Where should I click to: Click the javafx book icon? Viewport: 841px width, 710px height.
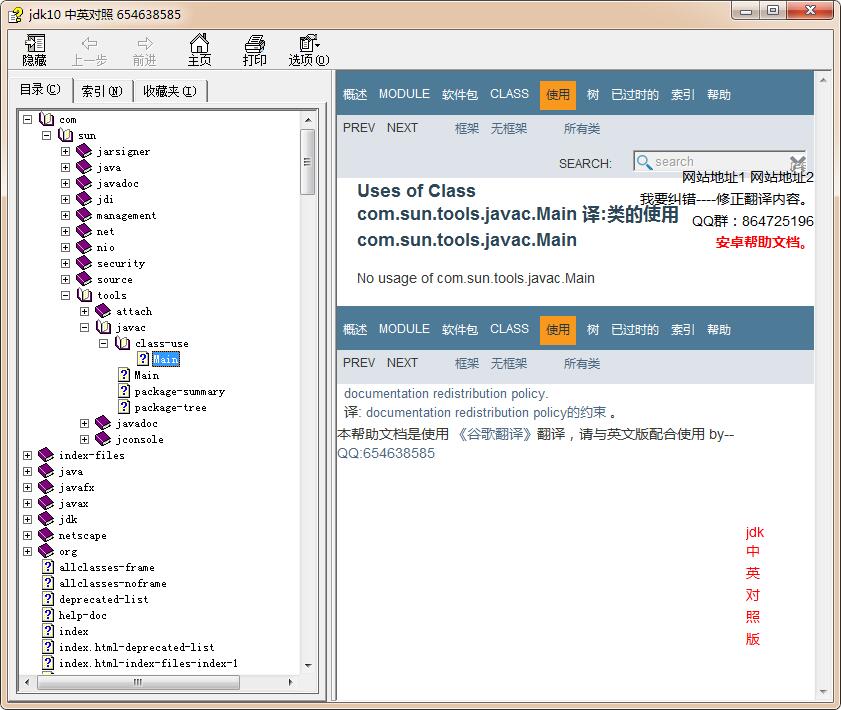coord(46,487)
